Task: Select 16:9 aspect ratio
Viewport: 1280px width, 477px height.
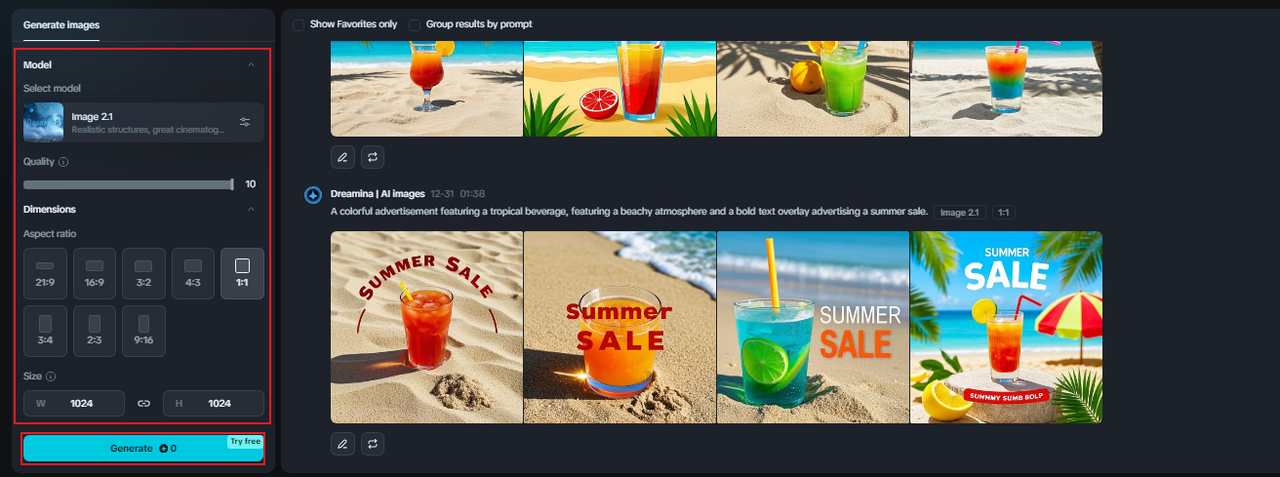Action: tap(95, 273)
